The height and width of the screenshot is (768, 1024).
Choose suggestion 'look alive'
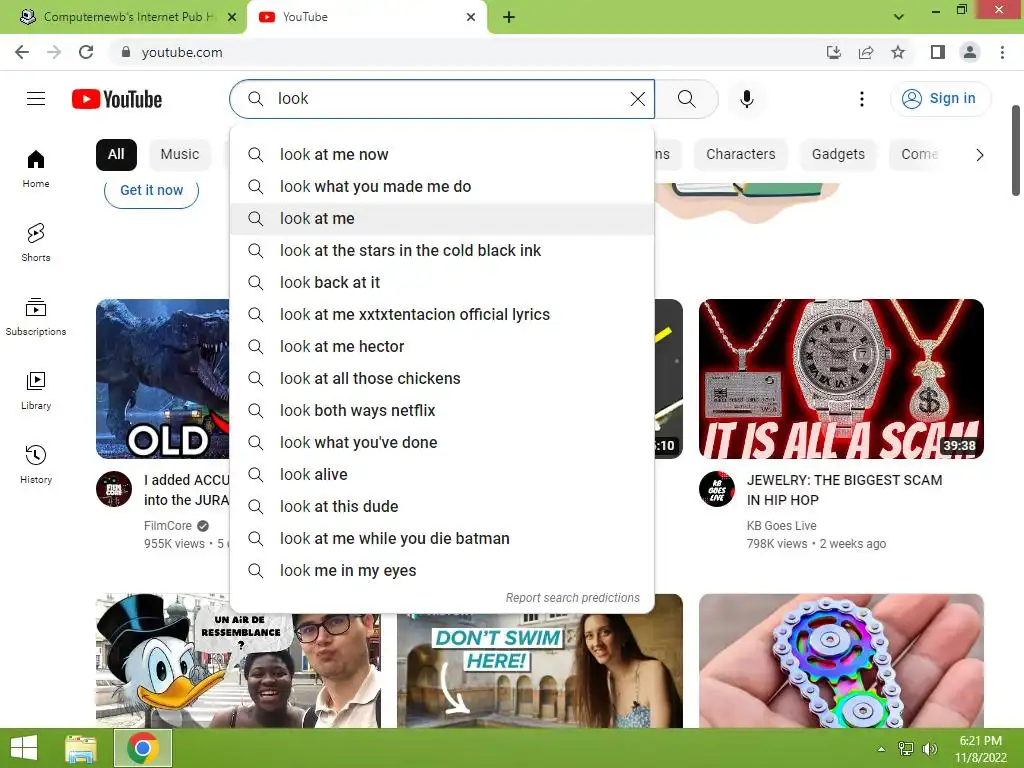(x=442, y=475)
